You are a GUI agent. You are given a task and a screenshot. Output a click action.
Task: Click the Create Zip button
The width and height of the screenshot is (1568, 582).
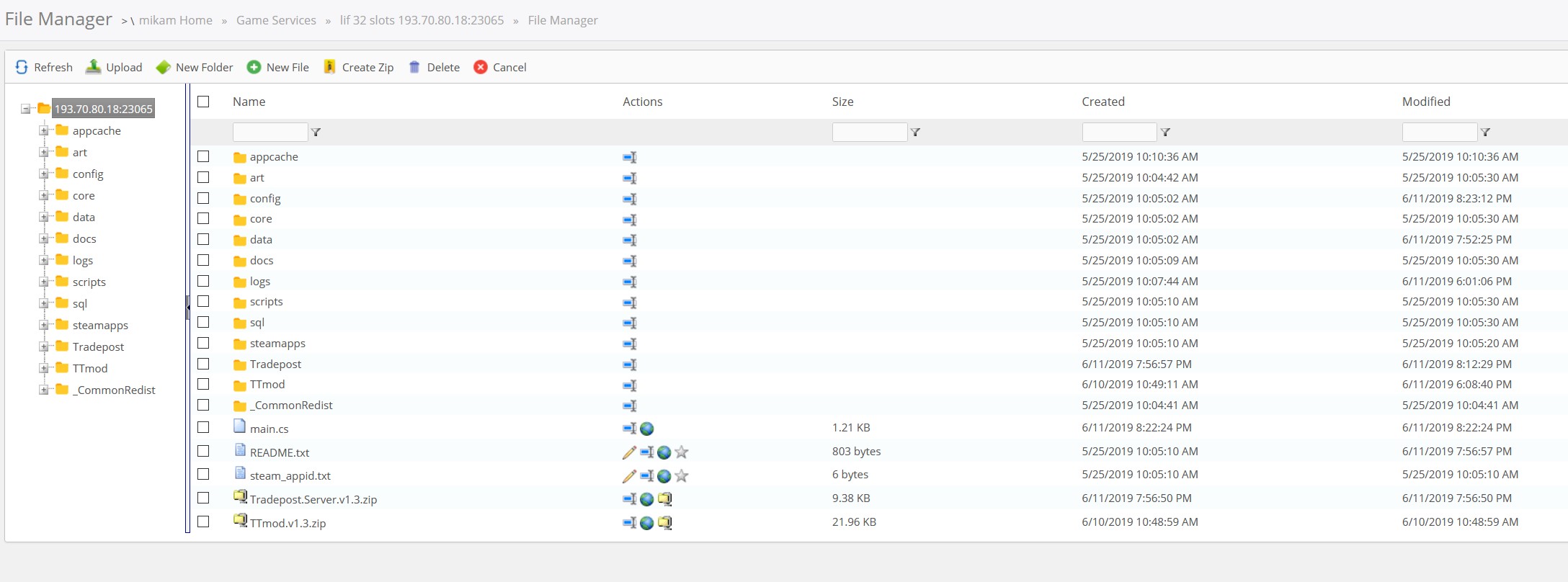(x=358, y=67)
